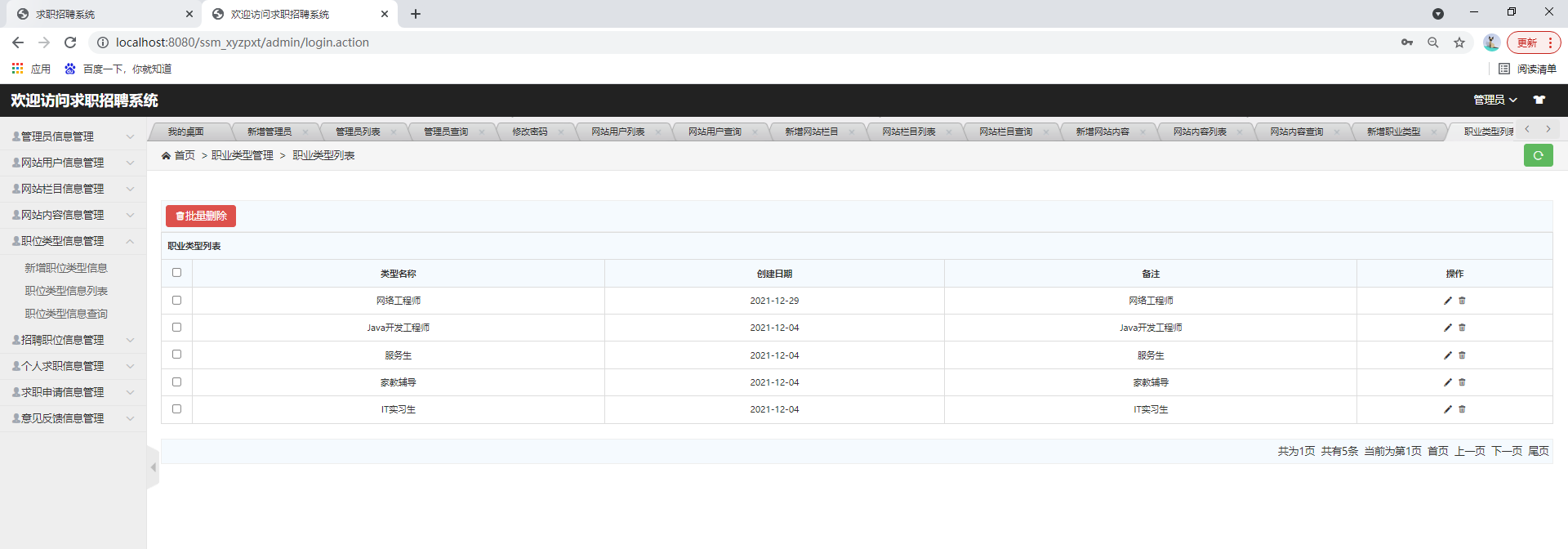This screenshot has height=549, width=1568.
Task: Go to 下一页 in pagination
Action: [x=1507, y=451]
